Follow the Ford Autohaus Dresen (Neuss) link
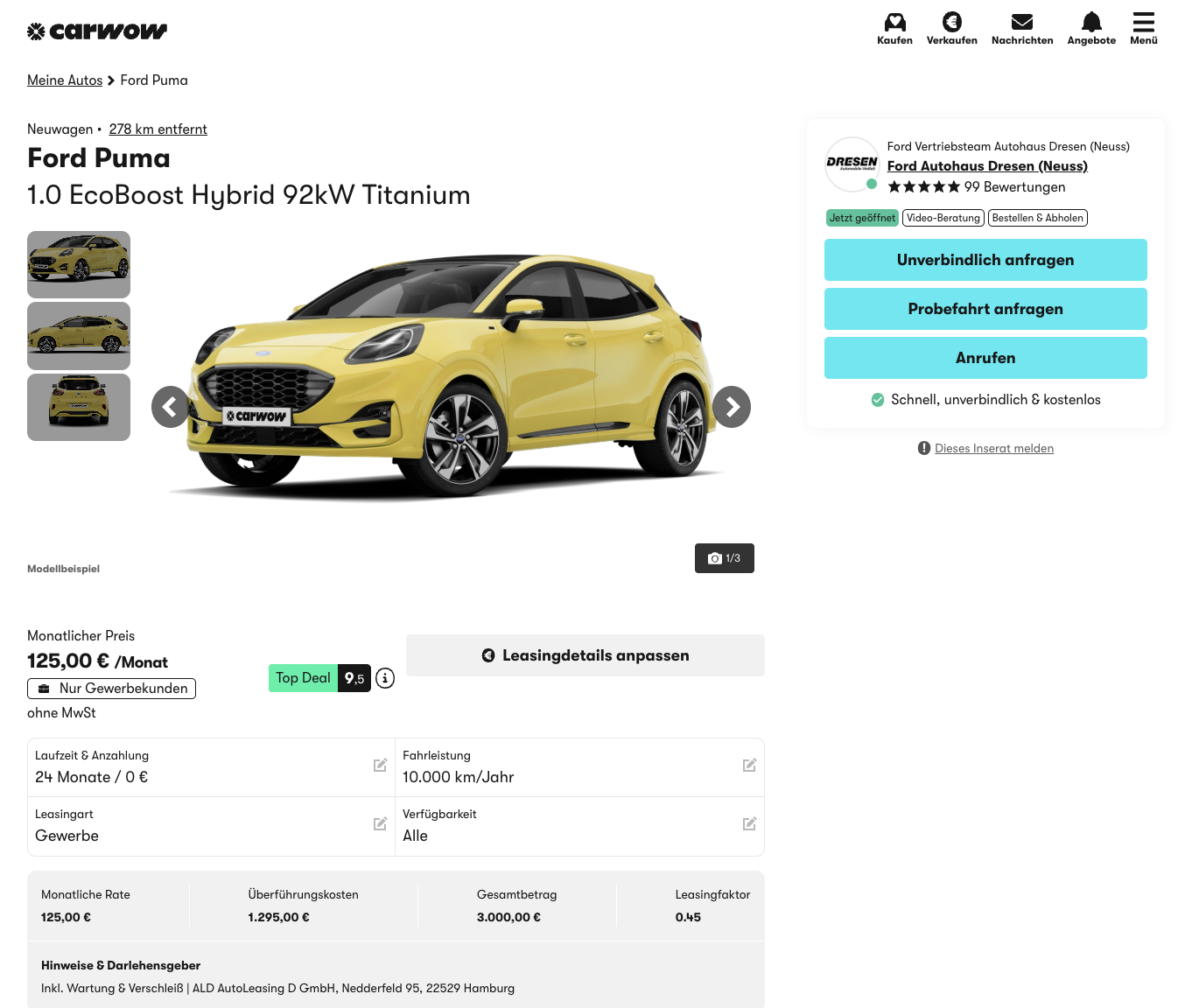 [987, 166]
